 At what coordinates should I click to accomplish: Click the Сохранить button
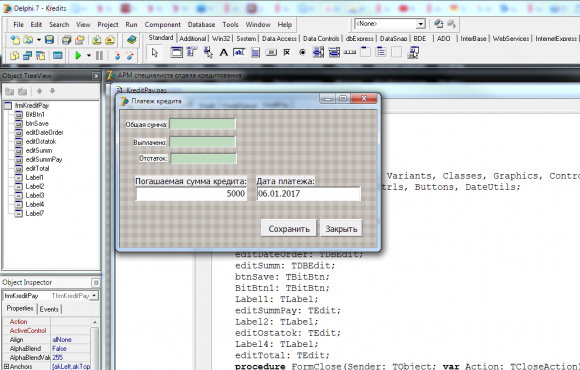point(289,229)
